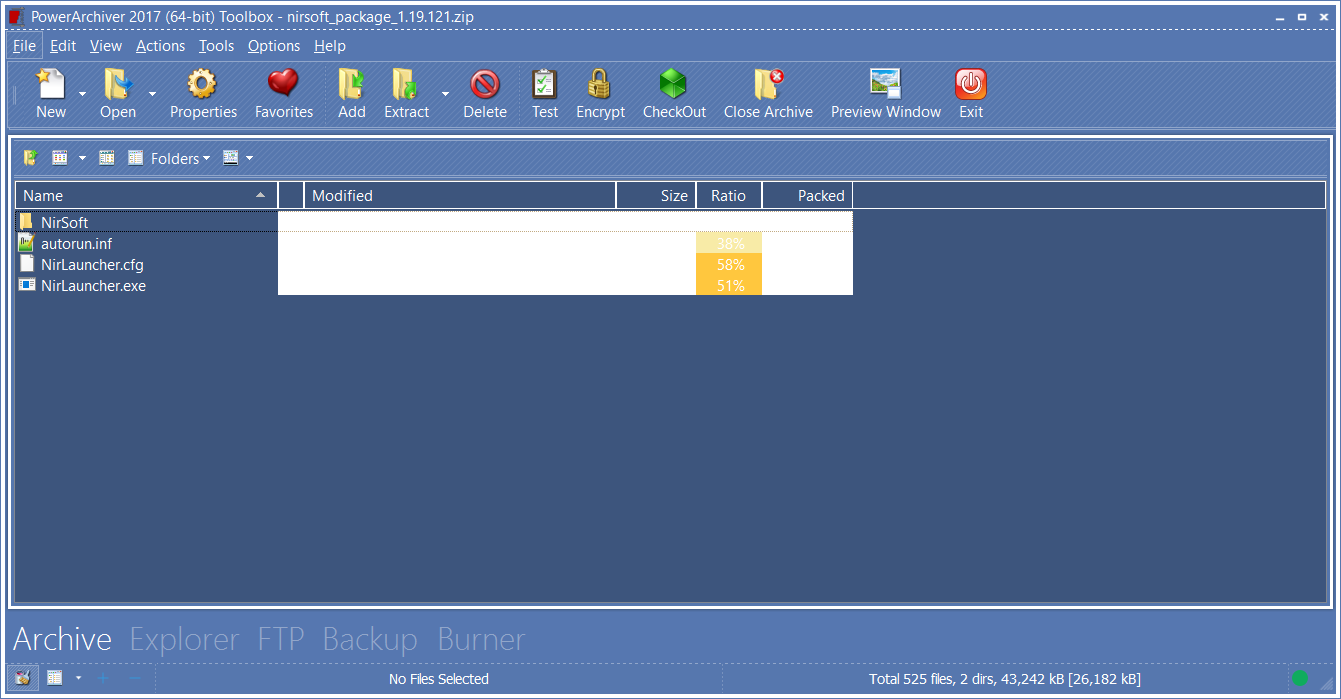Viewport: 1341px width, 699px height.
Task: Maximize the PowerArchiver window
Action: pyautogui.click(x=1302, y=17)
